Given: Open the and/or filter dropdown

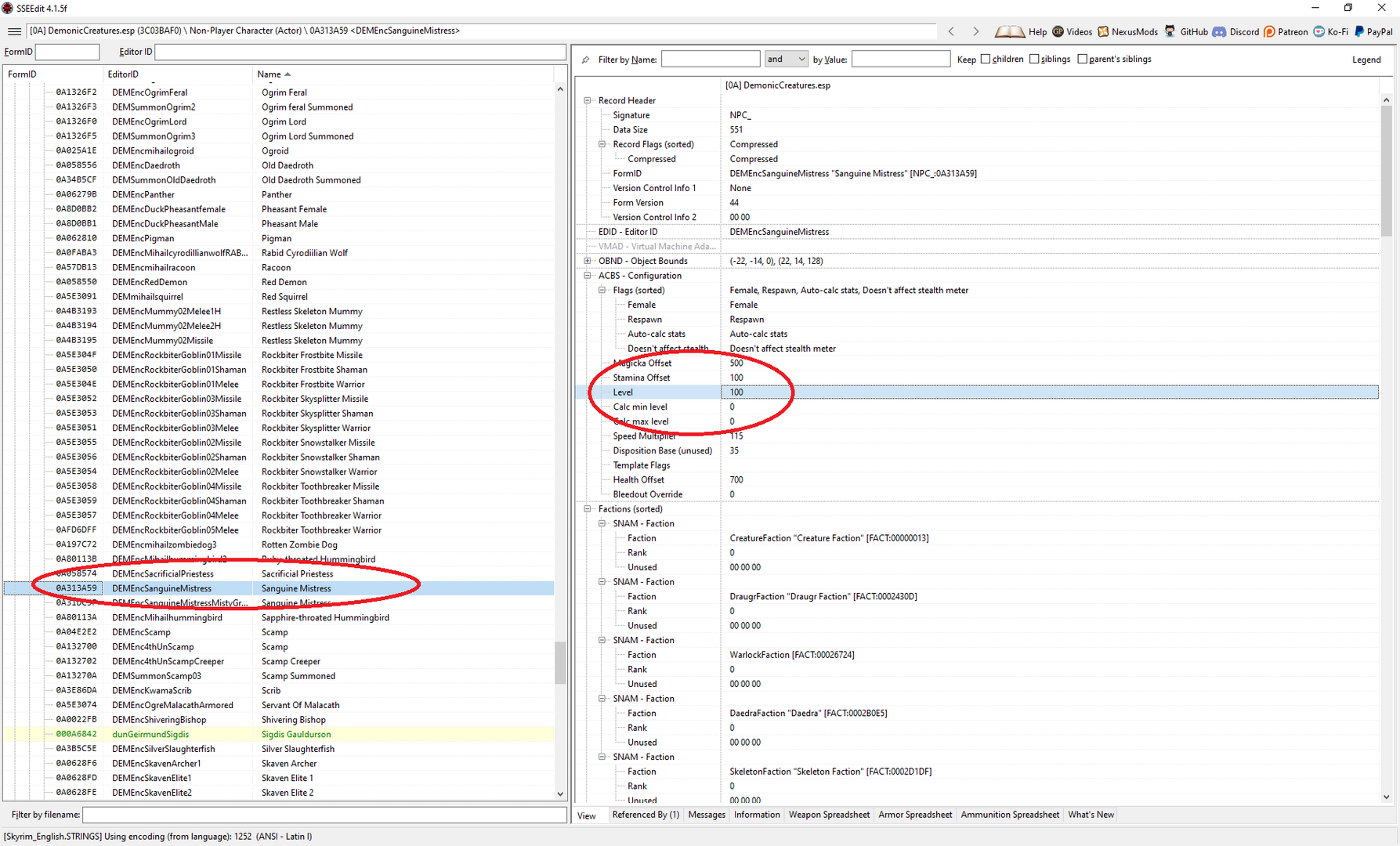Looking at the screenshot, I should [x=786, y=59].
